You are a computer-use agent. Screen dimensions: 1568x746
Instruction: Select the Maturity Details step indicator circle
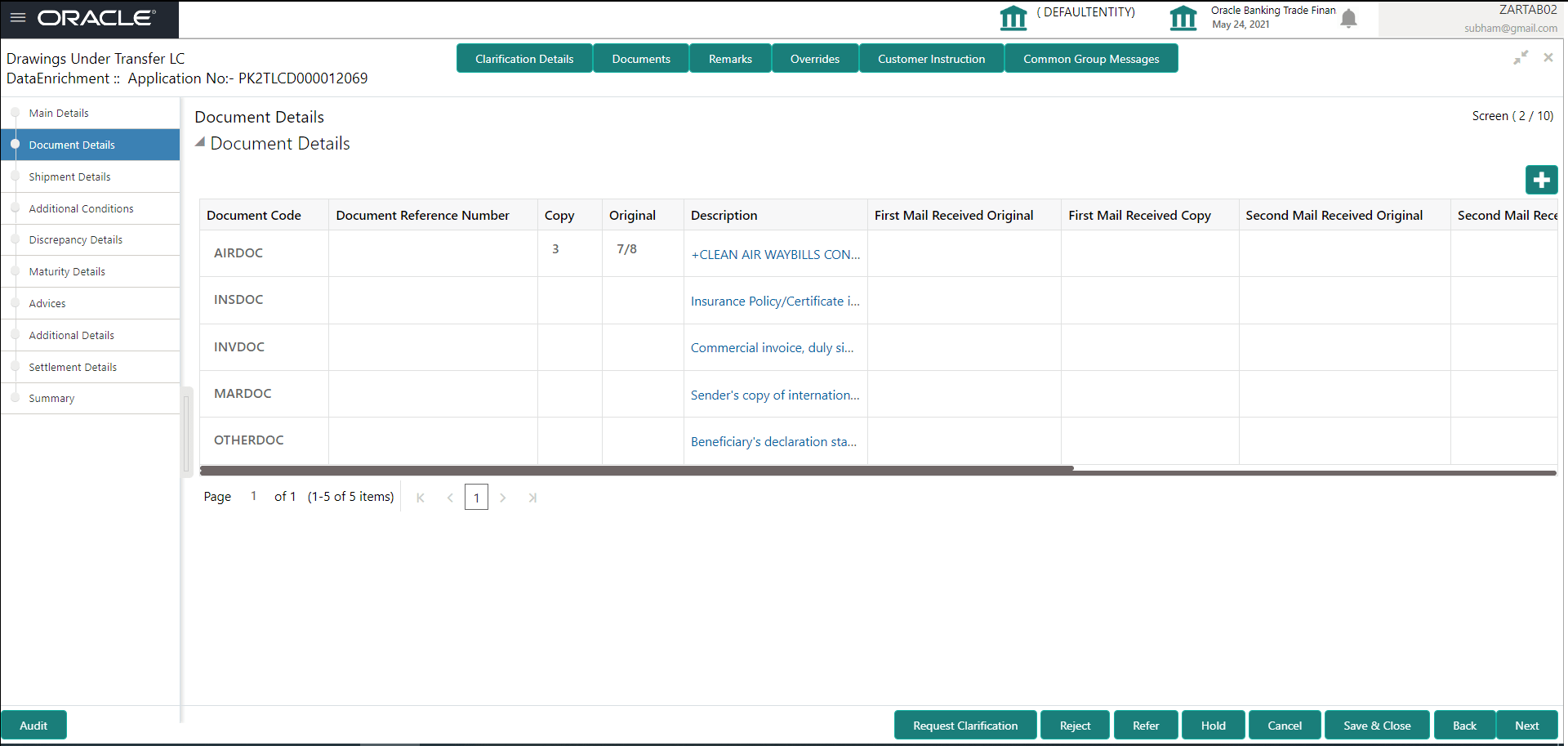coord(15,271)
